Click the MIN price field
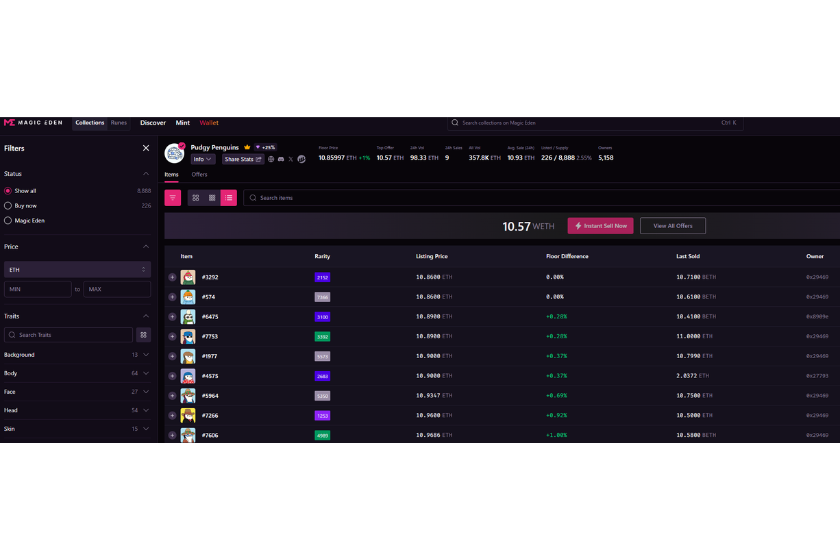840x560 pixels. [38, 289]
